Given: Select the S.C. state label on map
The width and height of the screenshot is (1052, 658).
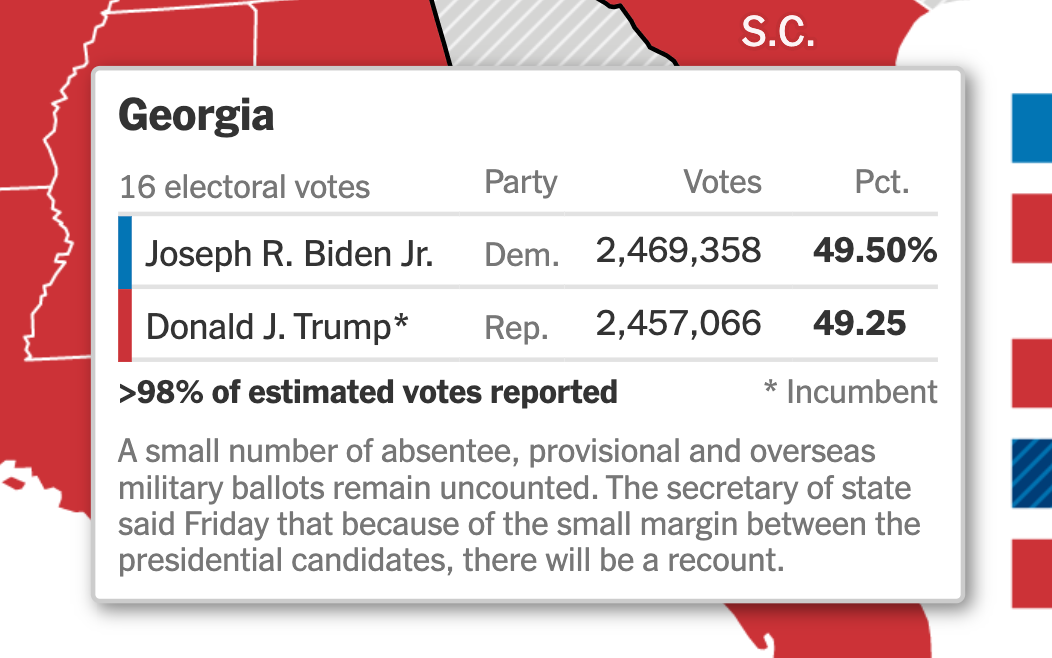Looking at the screenshot, I should pos(777,33).
